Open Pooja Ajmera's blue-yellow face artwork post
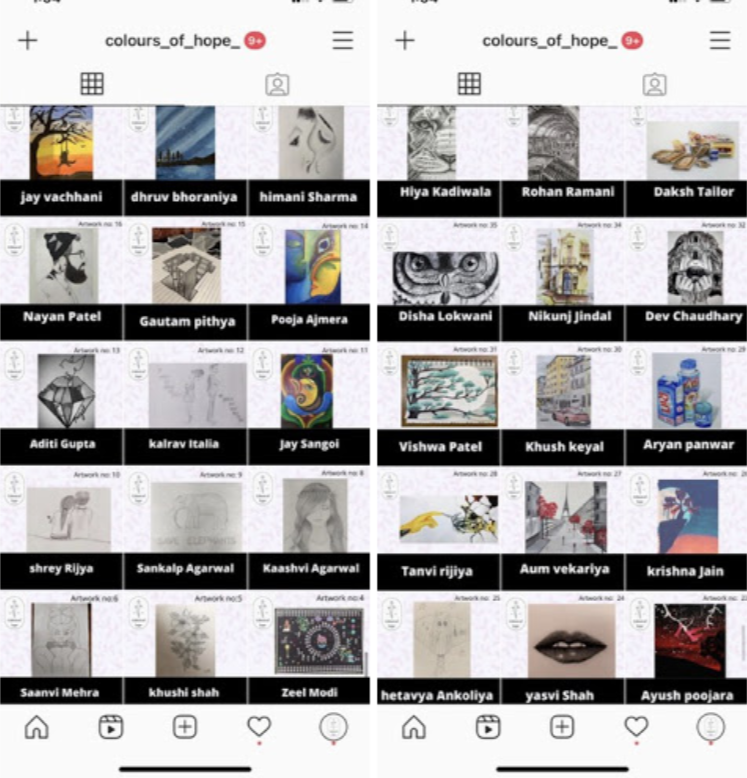Viewport: 747px width, 778px height. click(309, 279)
